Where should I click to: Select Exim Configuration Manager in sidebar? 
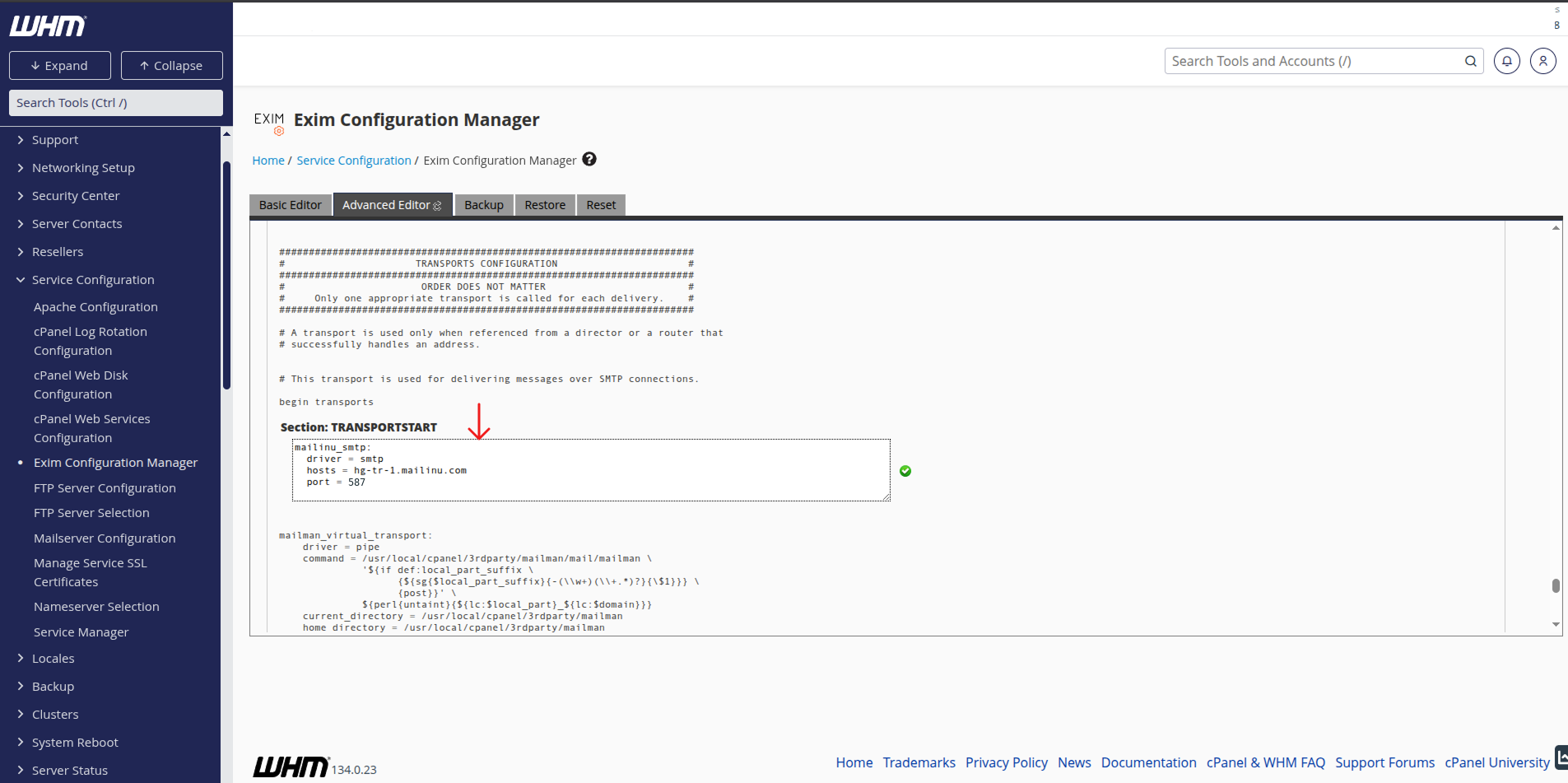(x=115, y=463)
